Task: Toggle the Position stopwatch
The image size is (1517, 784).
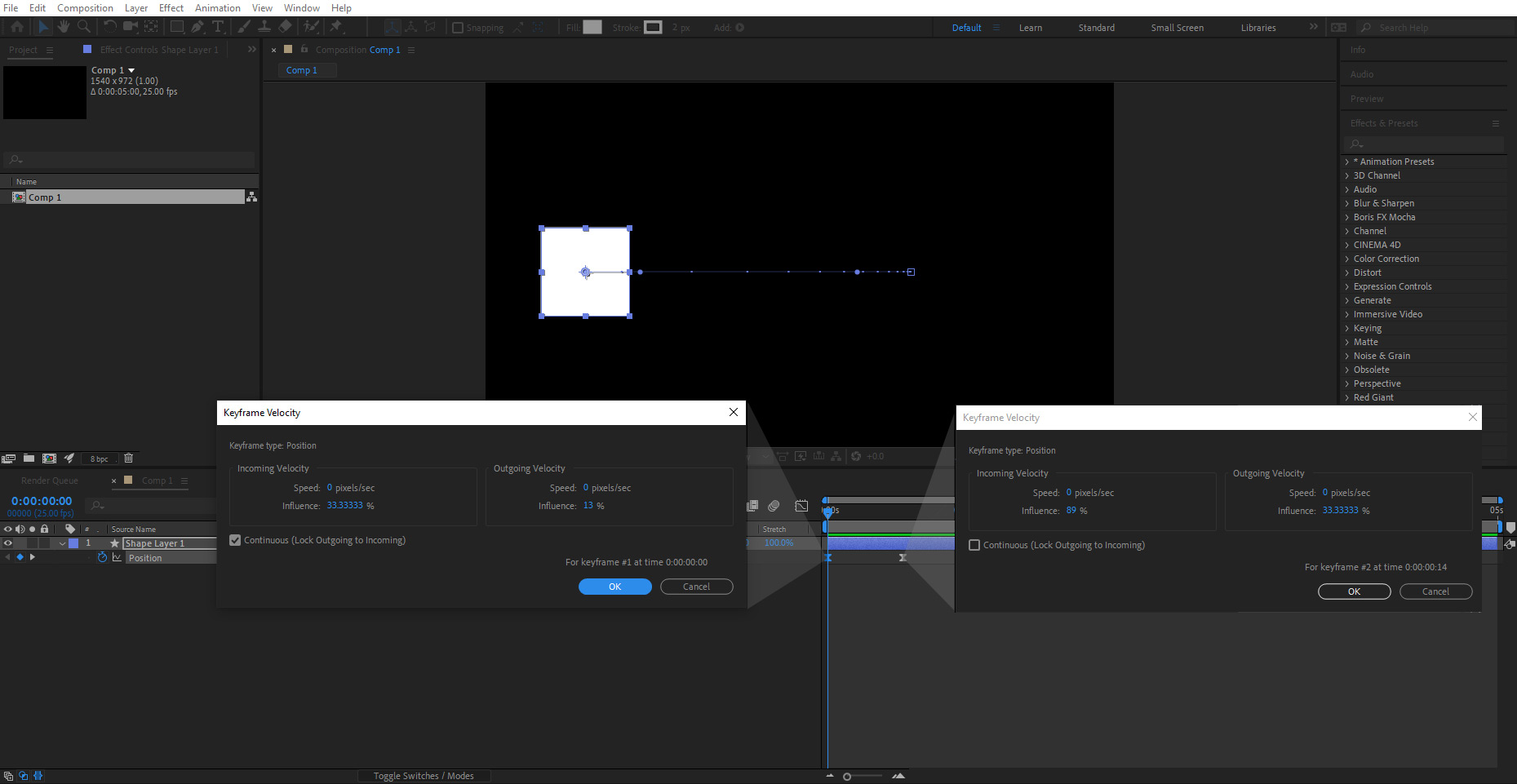Action: click(x=102, y=558)
